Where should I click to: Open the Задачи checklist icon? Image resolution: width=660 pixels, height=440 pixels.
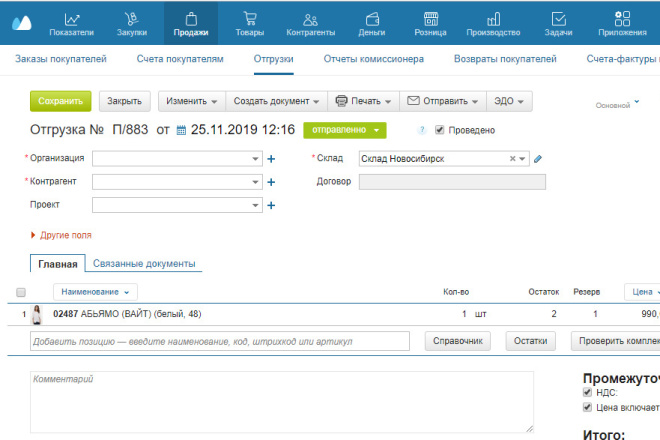tap(559, 19)
